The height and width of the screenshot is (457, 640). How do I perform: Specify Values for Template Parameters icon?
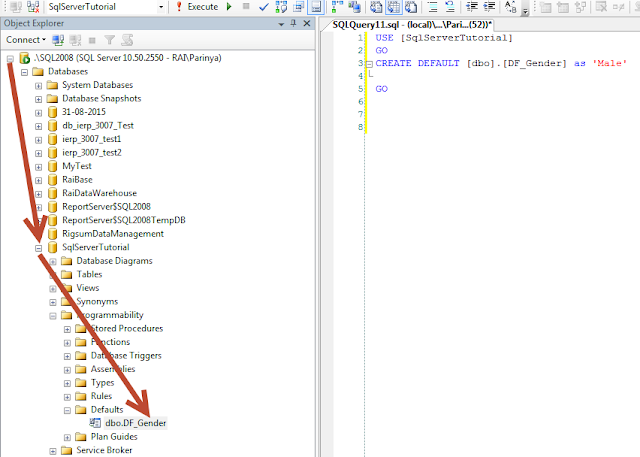click(511, 7)
